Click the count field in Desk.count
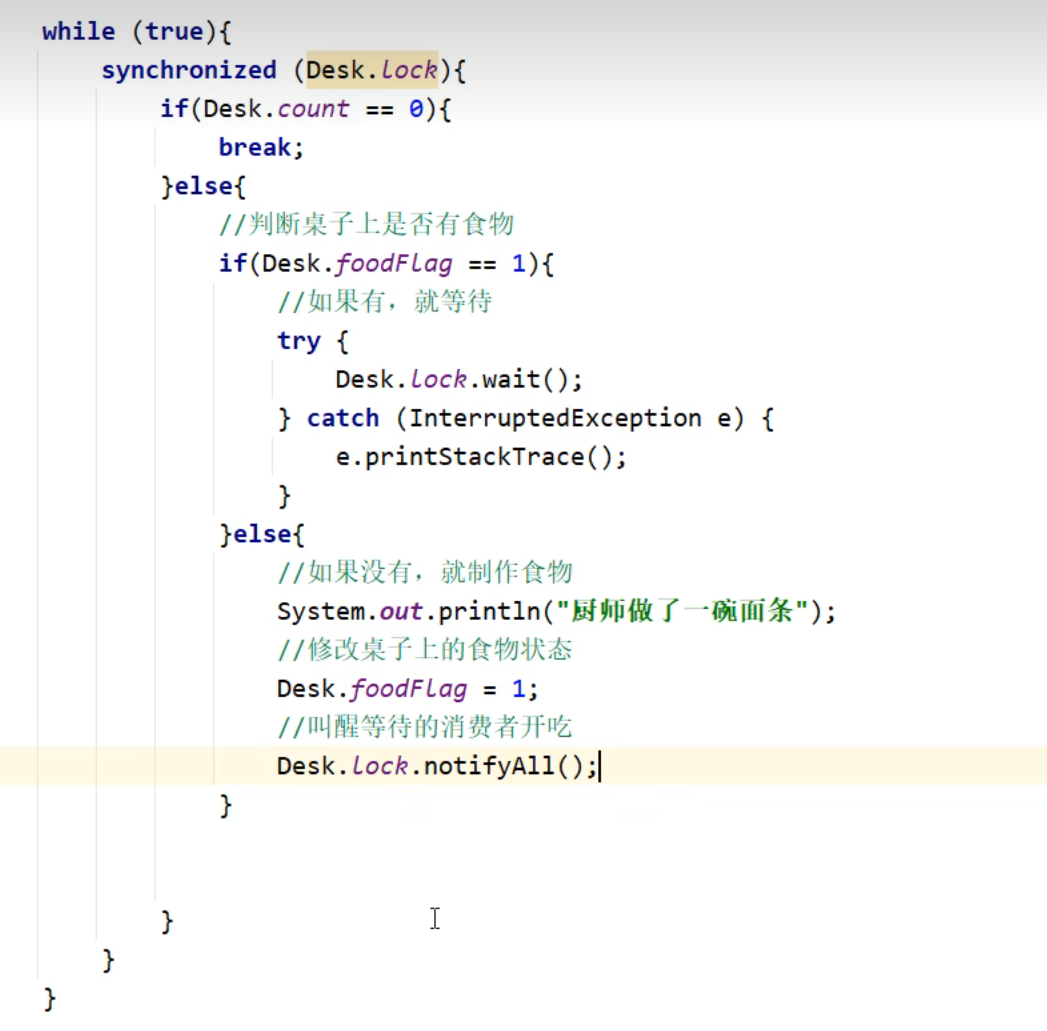The height and width of the screenshot is (1031, 1047). pos(313,109)
